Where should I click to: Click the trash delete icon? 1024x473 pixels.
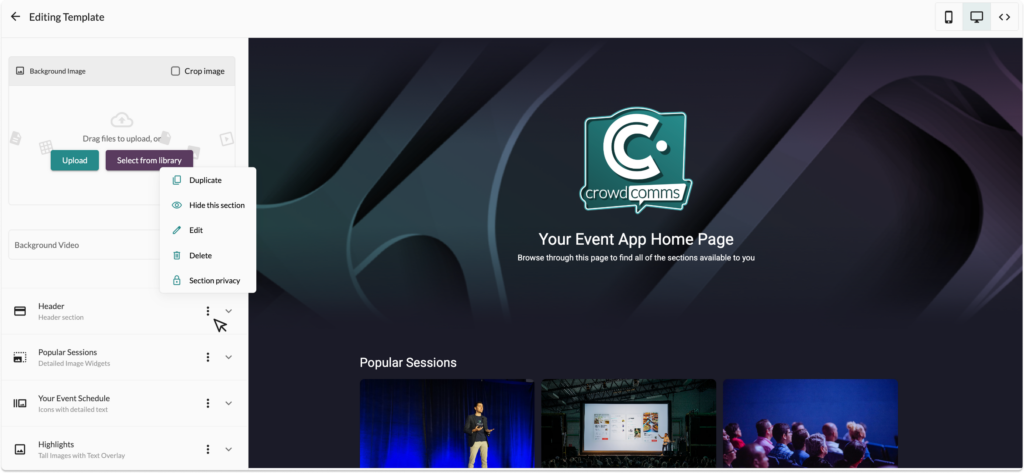176,255
